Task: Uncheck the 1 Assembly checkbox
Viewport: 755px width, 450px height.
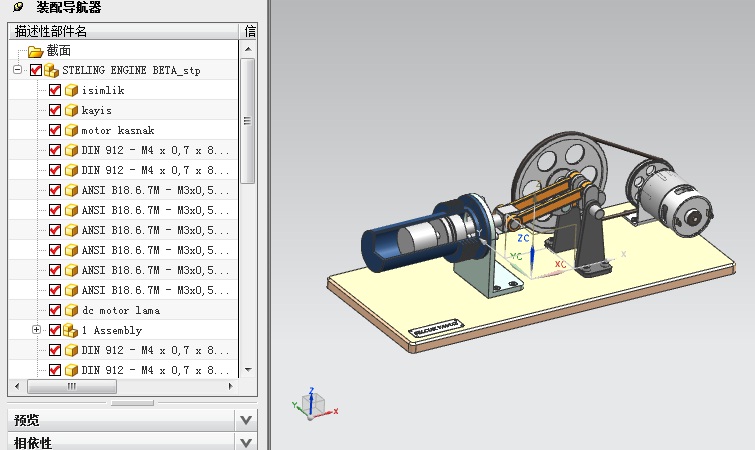Action: pyautogui.click(x=55, y=330)
